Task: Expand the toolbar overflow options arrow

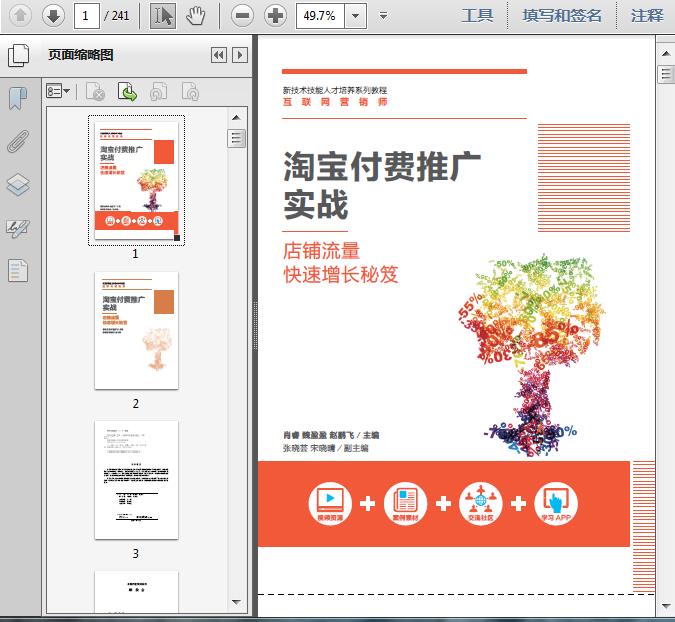Action: 383,16
